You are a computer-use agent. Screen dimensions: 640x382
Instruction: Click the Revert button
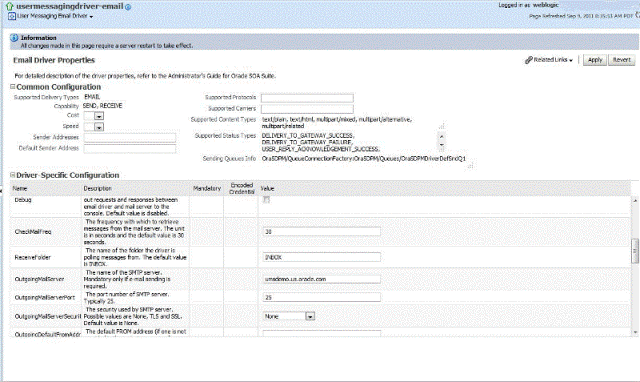(x=622, y=60)
